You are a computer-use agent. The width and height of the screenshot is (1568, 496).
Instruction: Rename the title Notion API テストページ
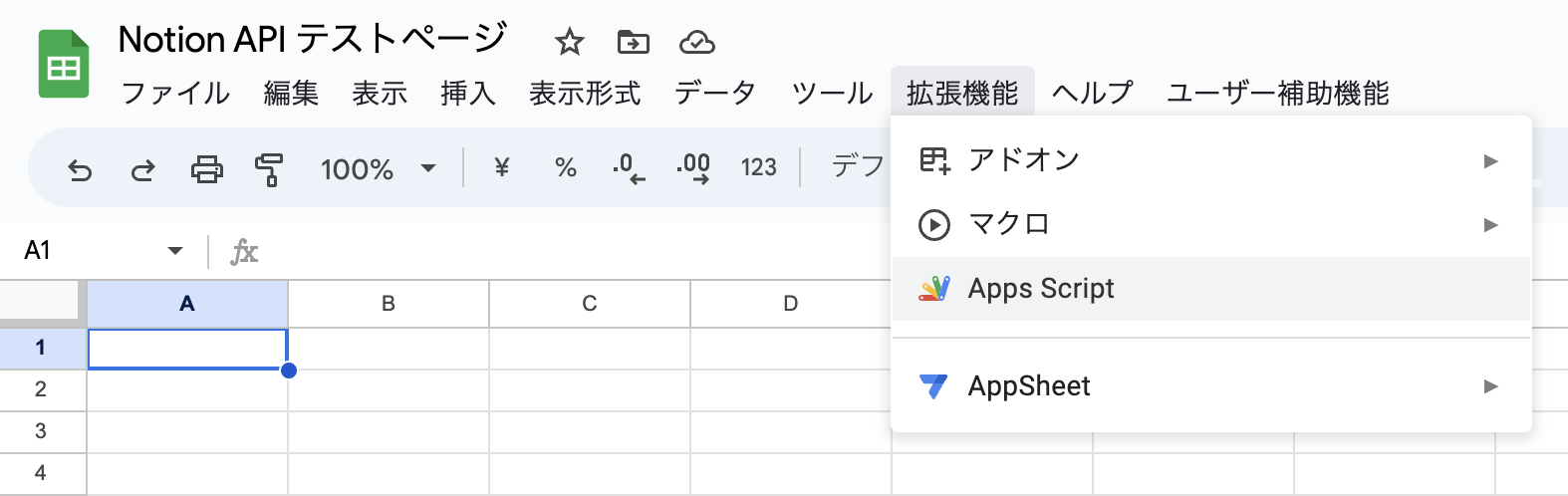(313, 39)
